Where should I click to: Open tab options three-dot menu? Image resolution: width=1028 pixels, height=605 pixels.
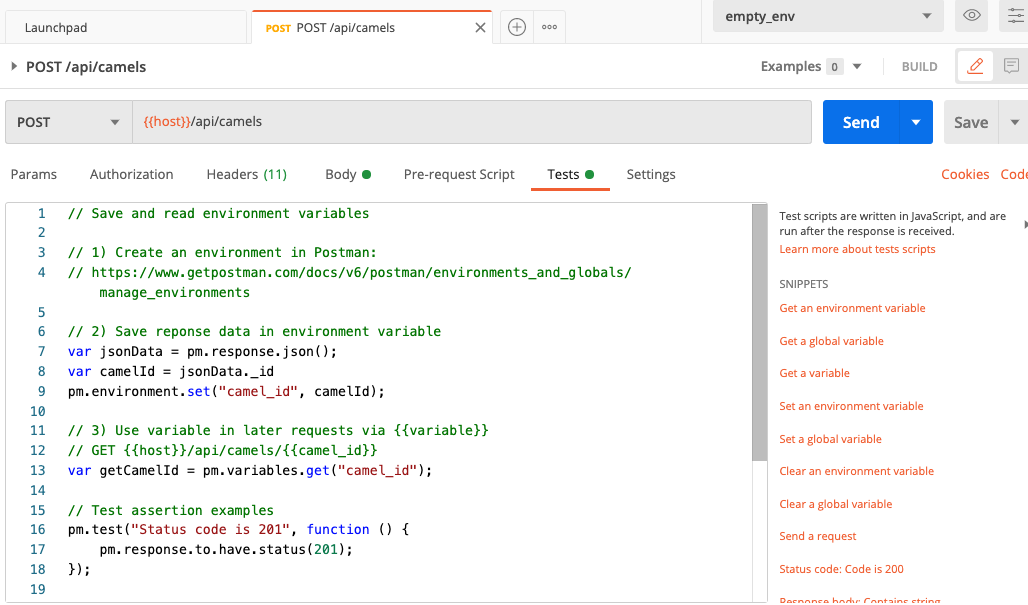(549, 28)
